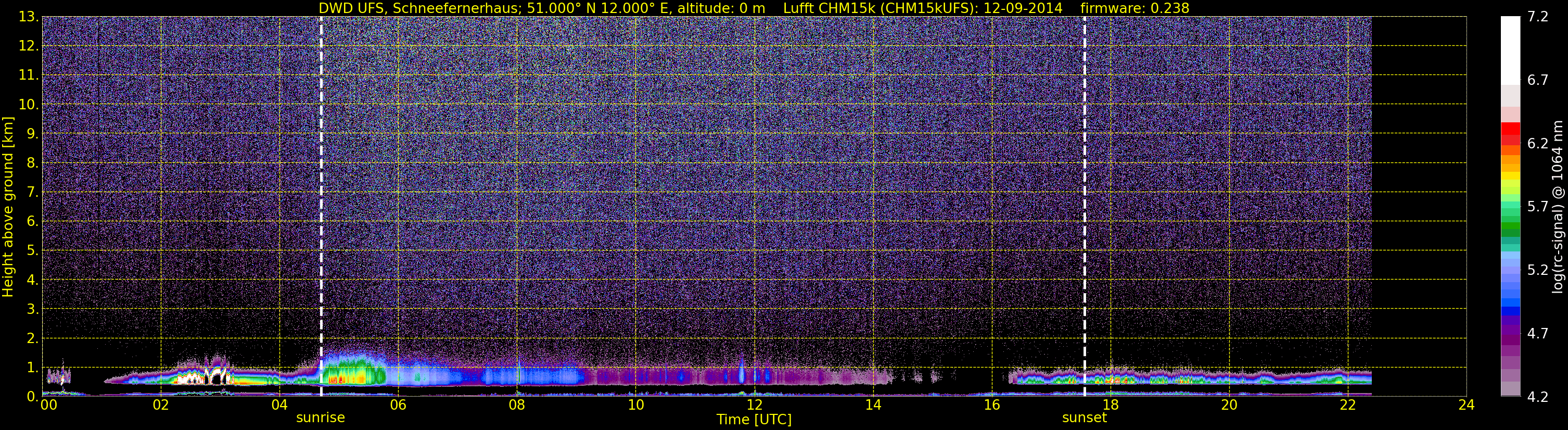The width and height of the screenshot is (1568, 430).
Task: Click the colorbar tick value 6.2
Action: click(x=1538, y=144)
